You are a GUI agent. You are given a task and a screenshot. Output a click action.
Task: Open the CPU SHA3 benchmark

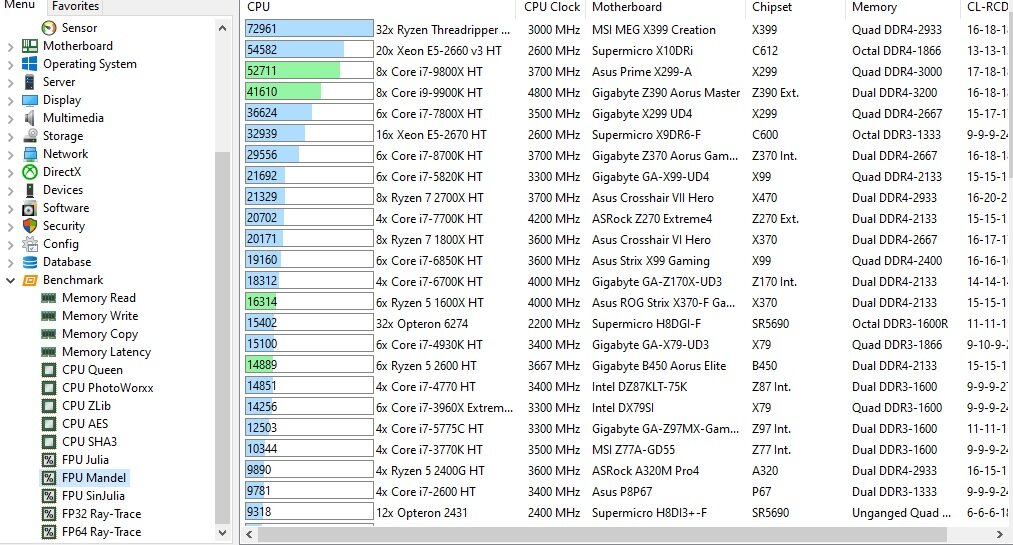pos(89,442)
